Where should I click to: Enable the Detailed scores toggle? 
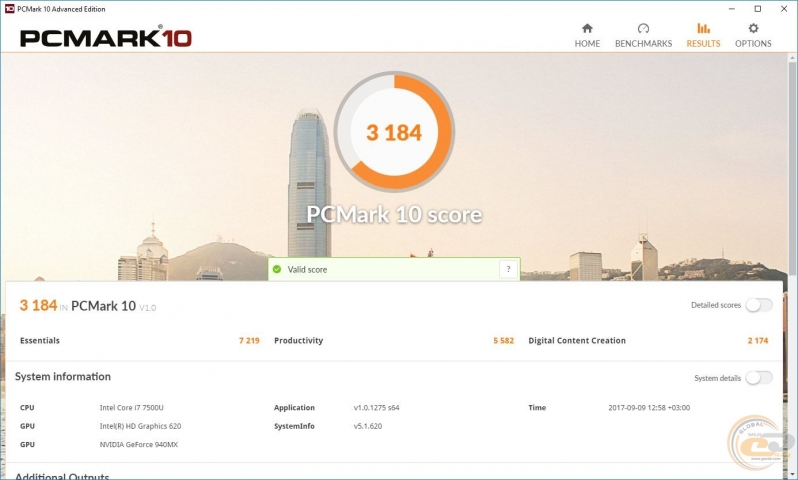pos(759,305)
